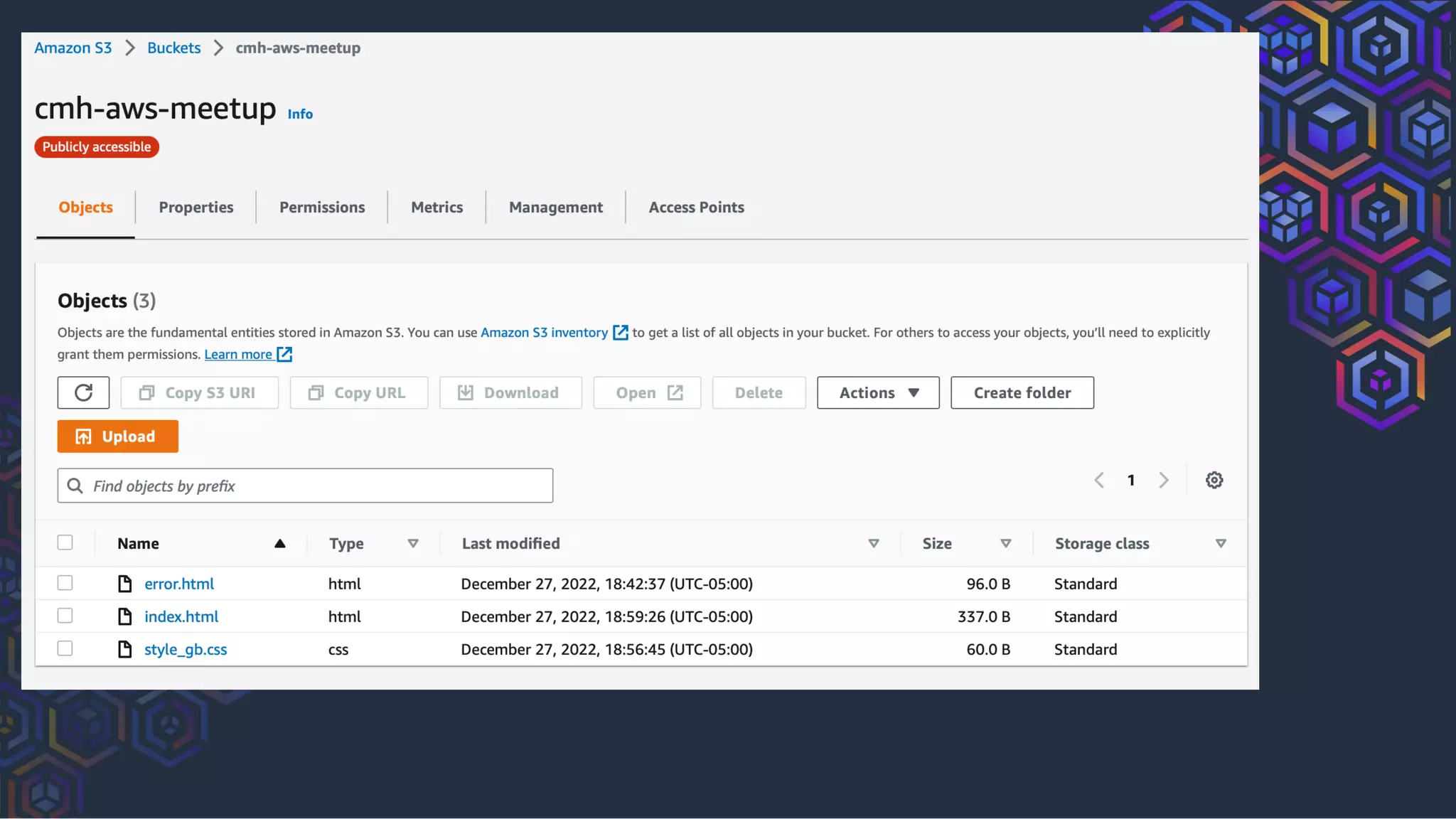
Task: Switch to the Permissions tab
Action: (322, 207)
